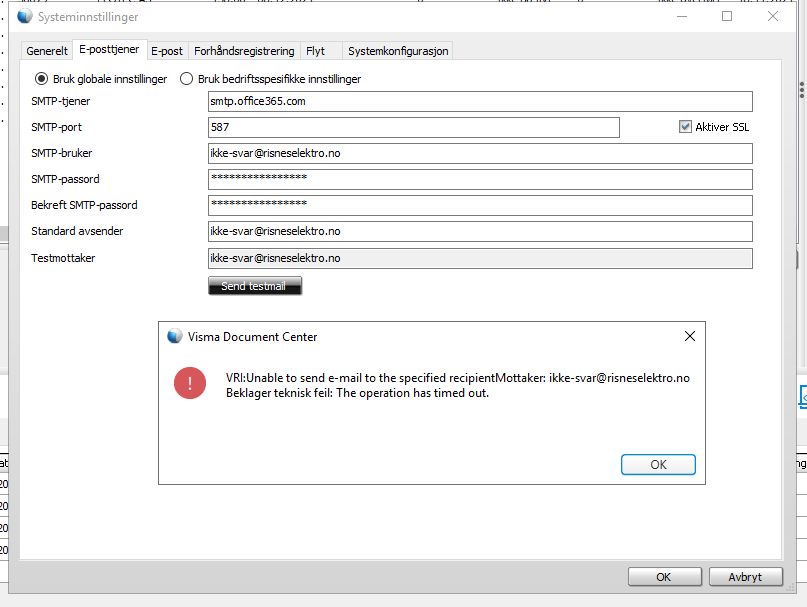Select Bruk globale innstillinger radio button
The height and width of the screenshot is (607, 807).
click(x=41, y=79)
